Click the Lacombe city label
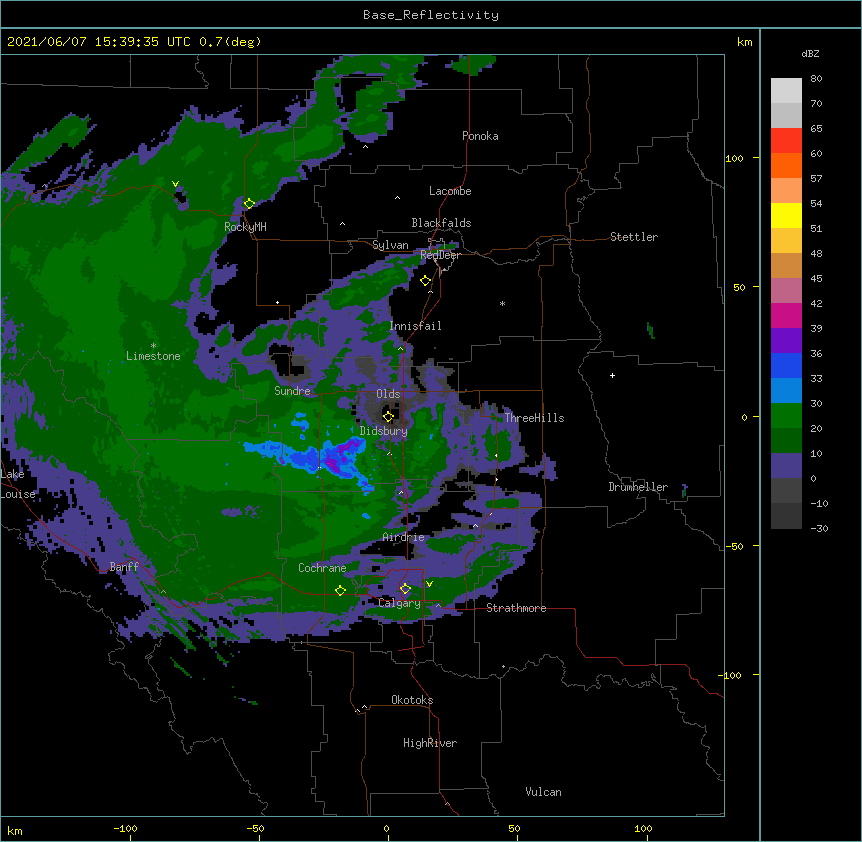862x842 pixels. [x=450, y=191]
